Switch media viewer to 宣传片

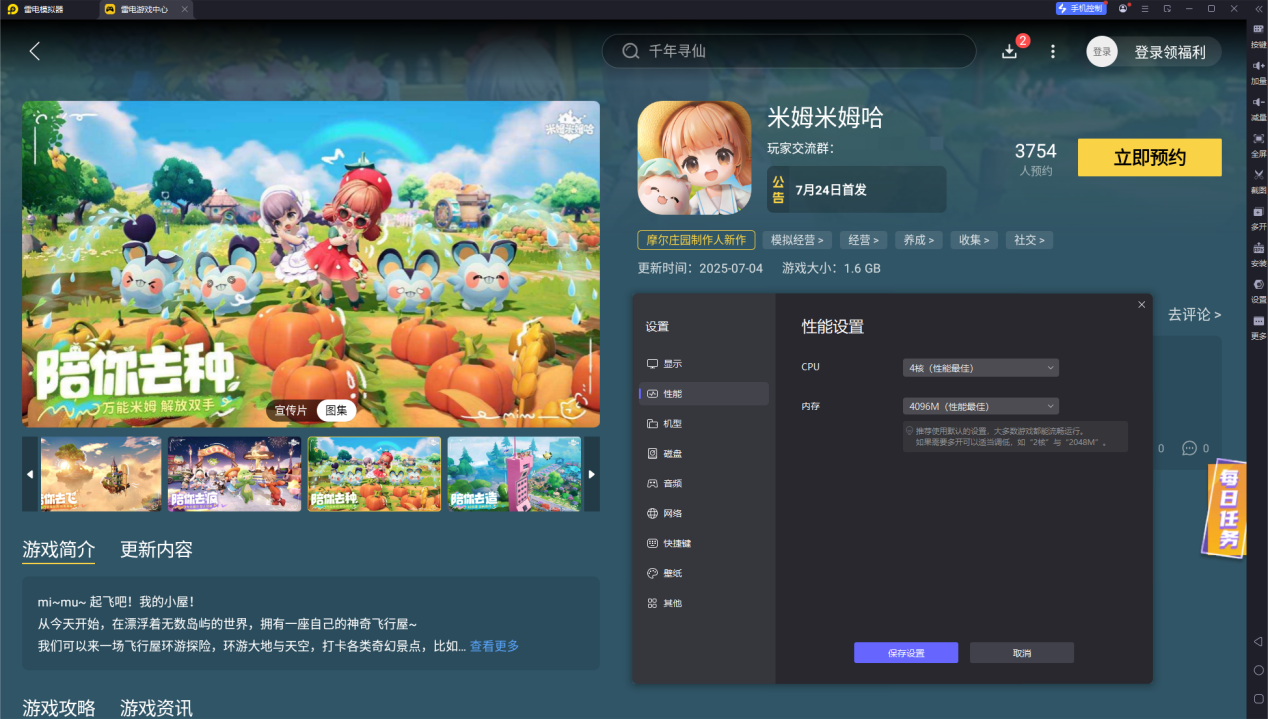291,410
